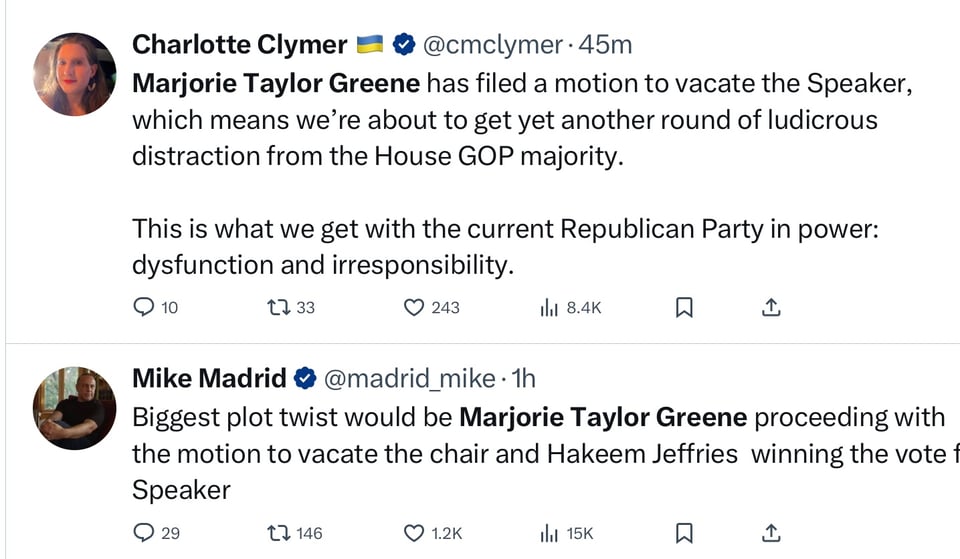The height and width of the screenshot is (559, 960).
Task: Click the Charlotte Clymer display name
Action: click(x=239, y=45)
